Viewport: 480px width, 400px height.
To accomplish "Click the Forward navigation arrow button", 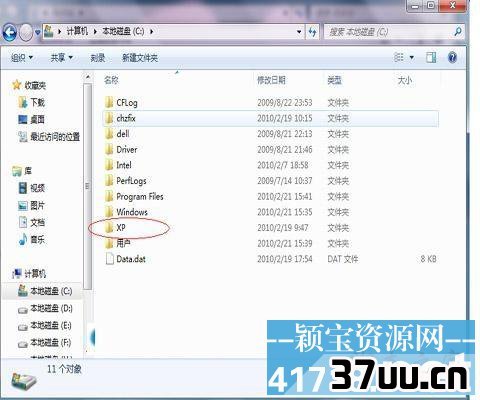I will 26,32.
